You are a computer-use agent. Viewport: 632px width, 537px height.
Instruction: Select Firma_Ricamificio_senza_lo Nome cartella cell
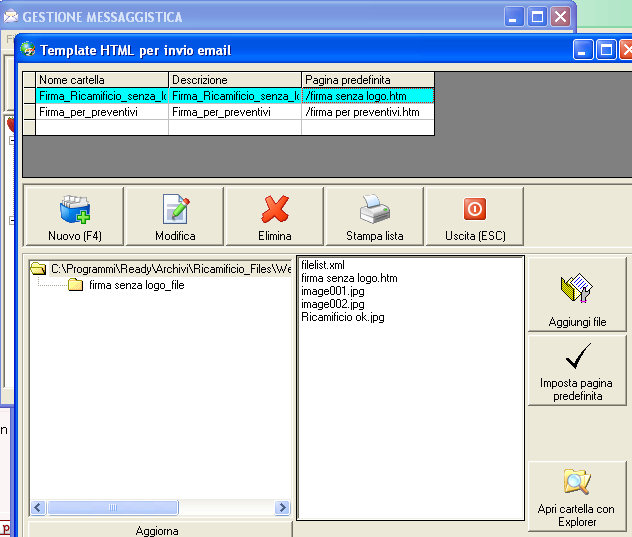click(102, 96)
